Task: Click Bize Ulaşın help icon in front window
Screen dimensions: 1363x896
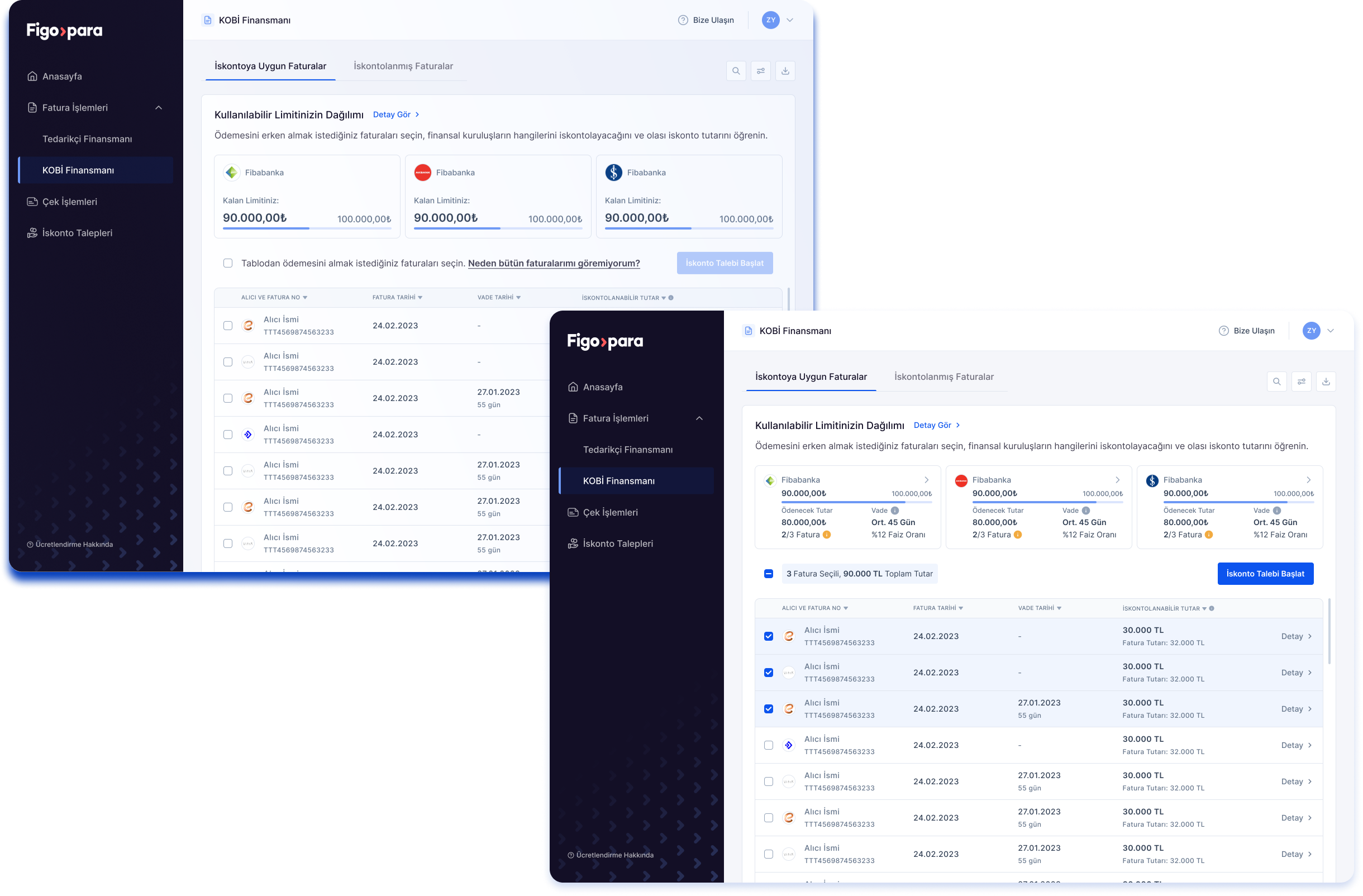Action: pos(1223,331)
